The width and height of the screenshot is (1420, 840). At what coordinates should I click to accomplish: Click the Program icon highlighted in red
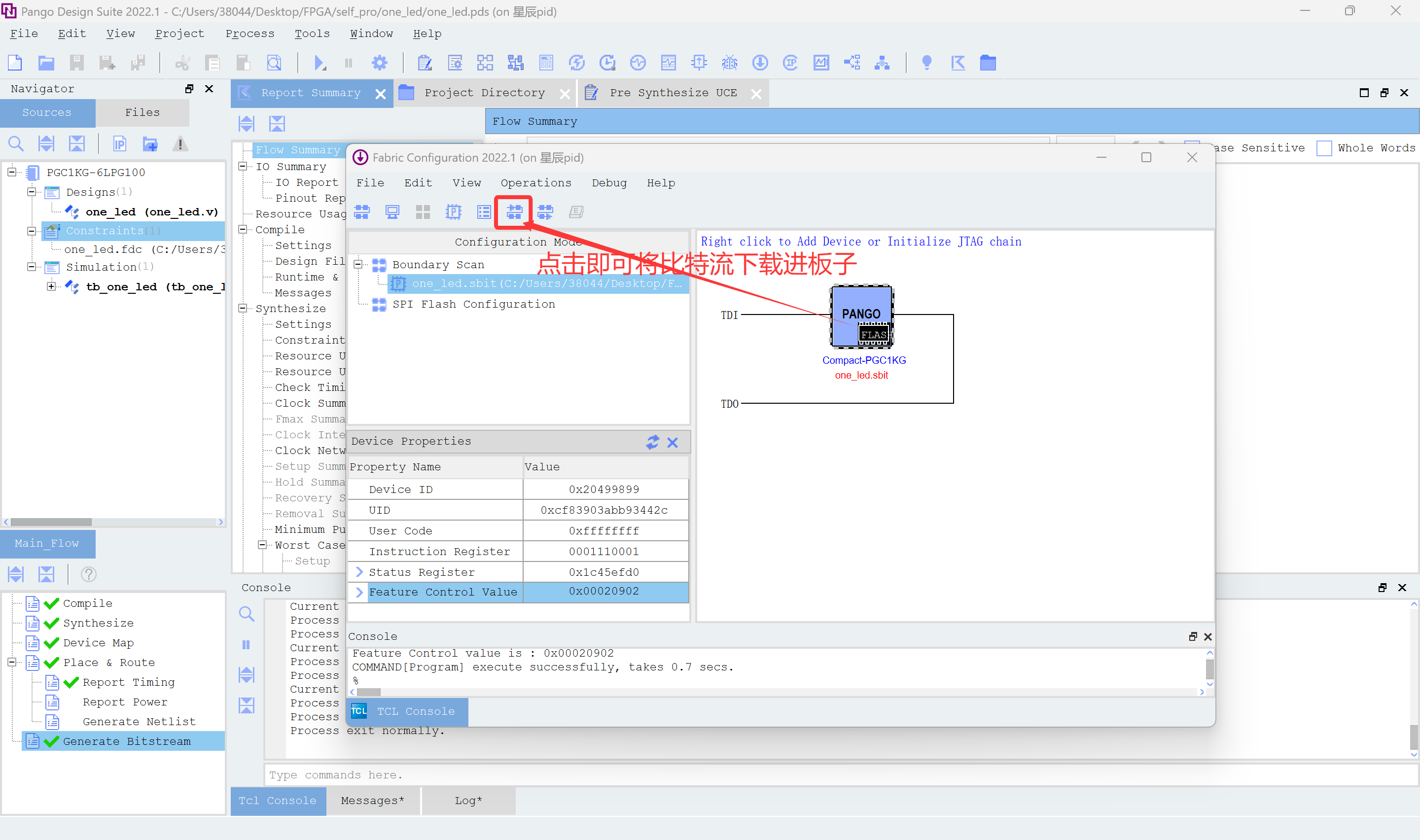pos(513,212)
